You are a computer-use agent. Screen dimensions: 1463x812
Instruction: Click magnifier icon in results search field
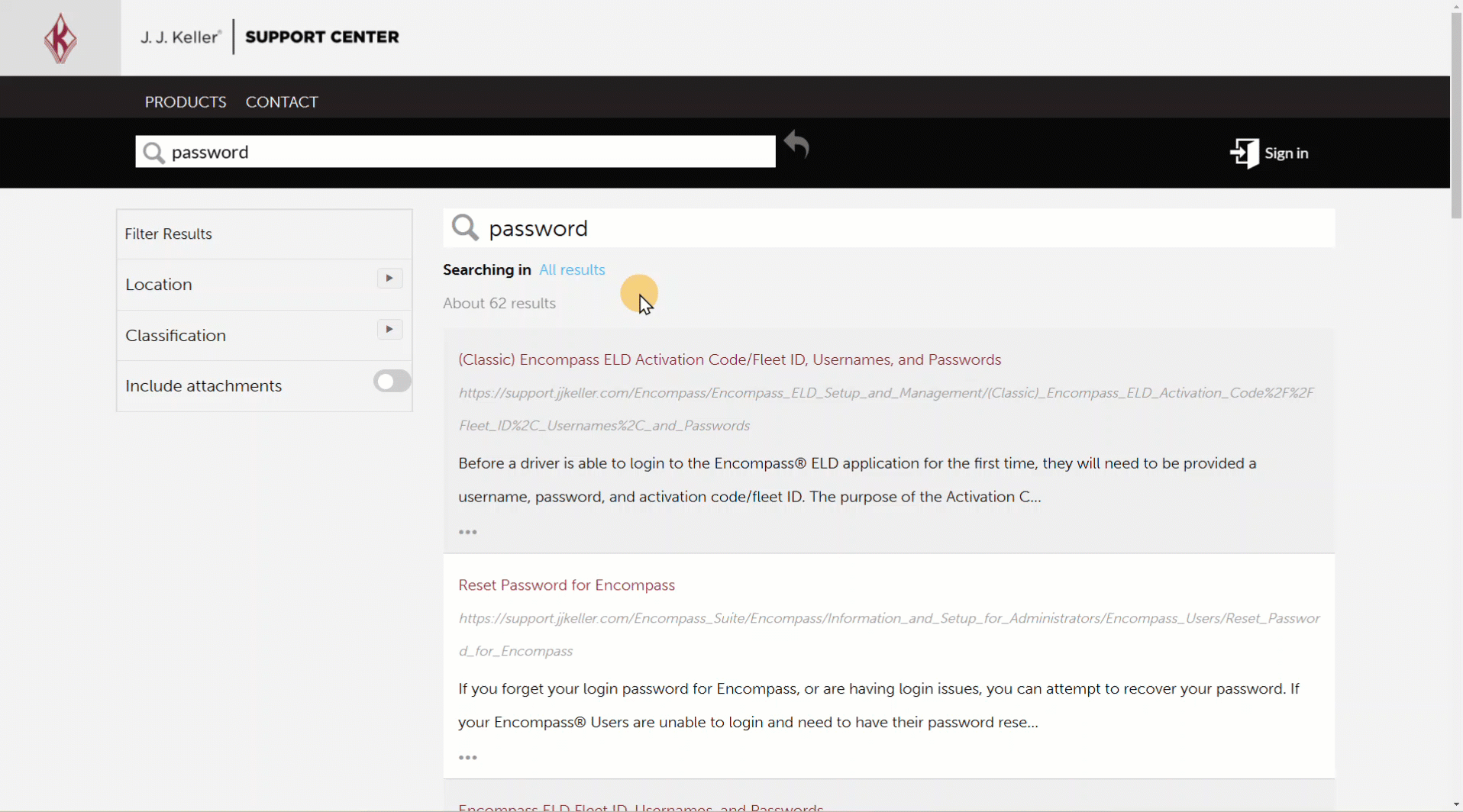tap(465, 228)
